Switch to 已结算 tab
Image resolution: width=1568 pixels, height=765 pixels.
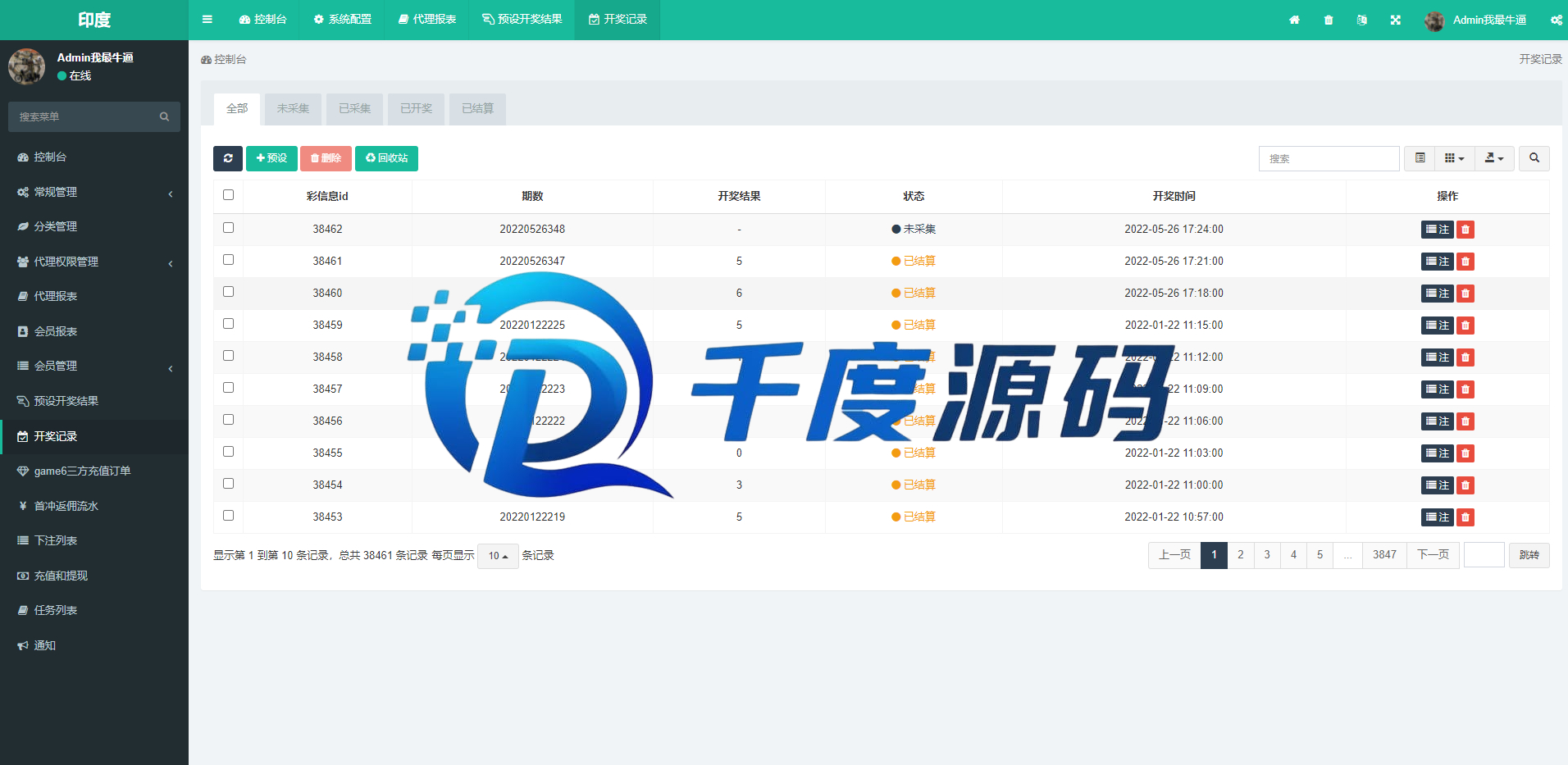[x=477, y=109]
